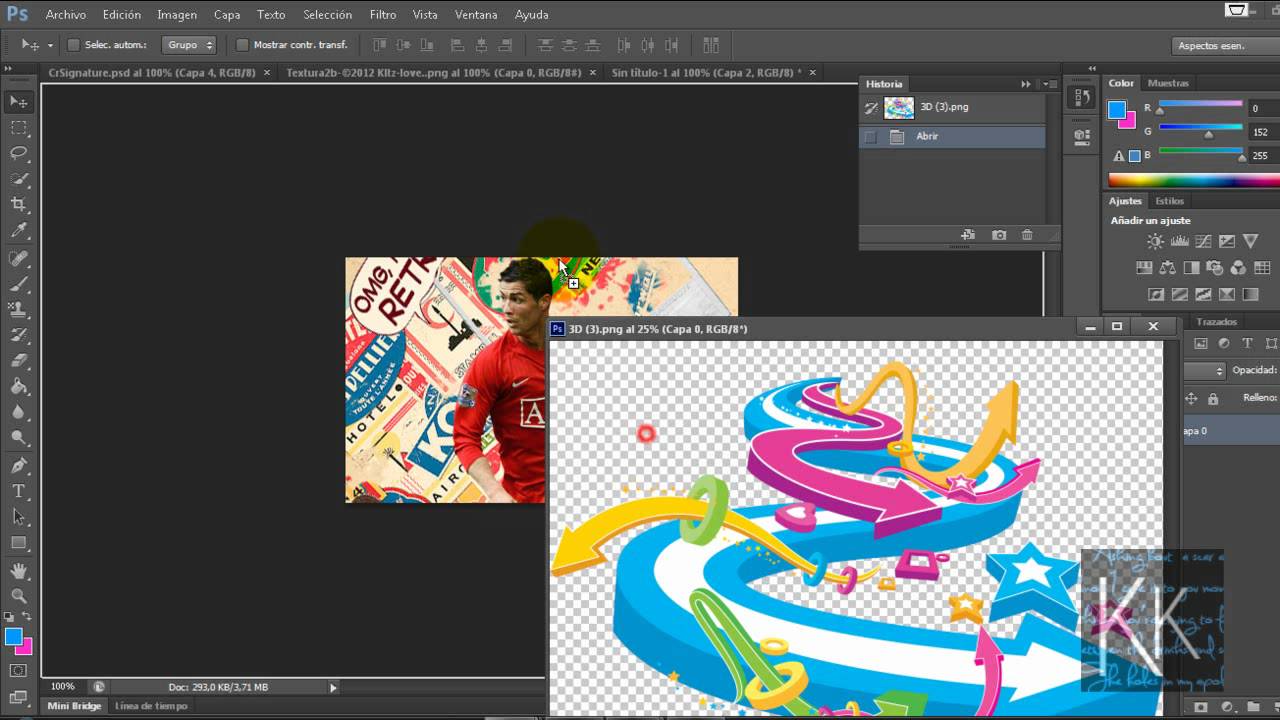The image size is (1280, 720).
Task: Select the Horizontal Type tool
Action: pyautogui.click(x=18, y=491)
